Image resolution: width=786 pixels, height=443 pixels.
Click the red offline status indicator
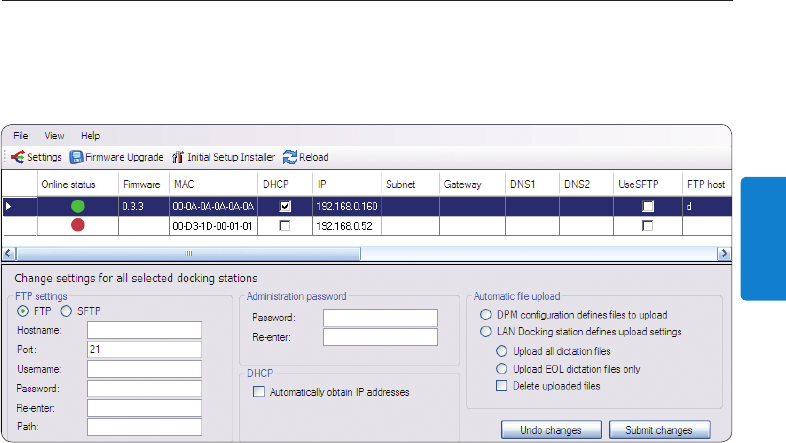(x=77, y=226)
